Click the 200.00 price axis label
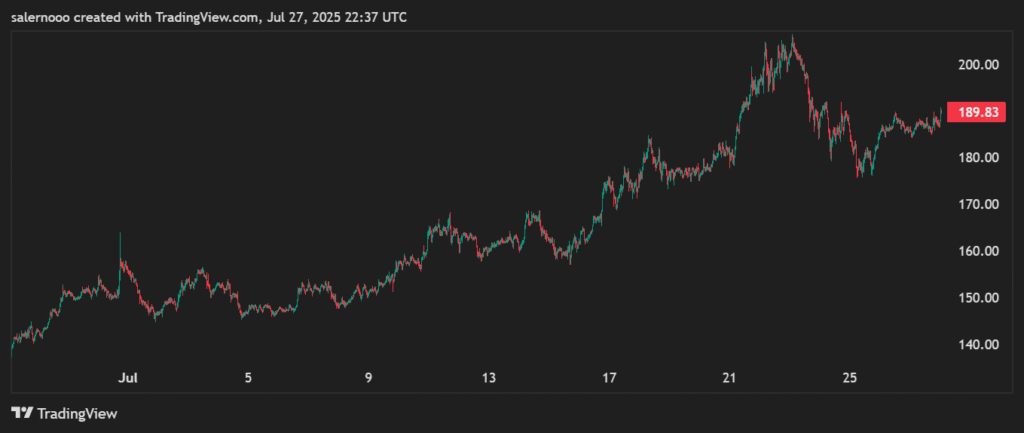 coord(978,65)
